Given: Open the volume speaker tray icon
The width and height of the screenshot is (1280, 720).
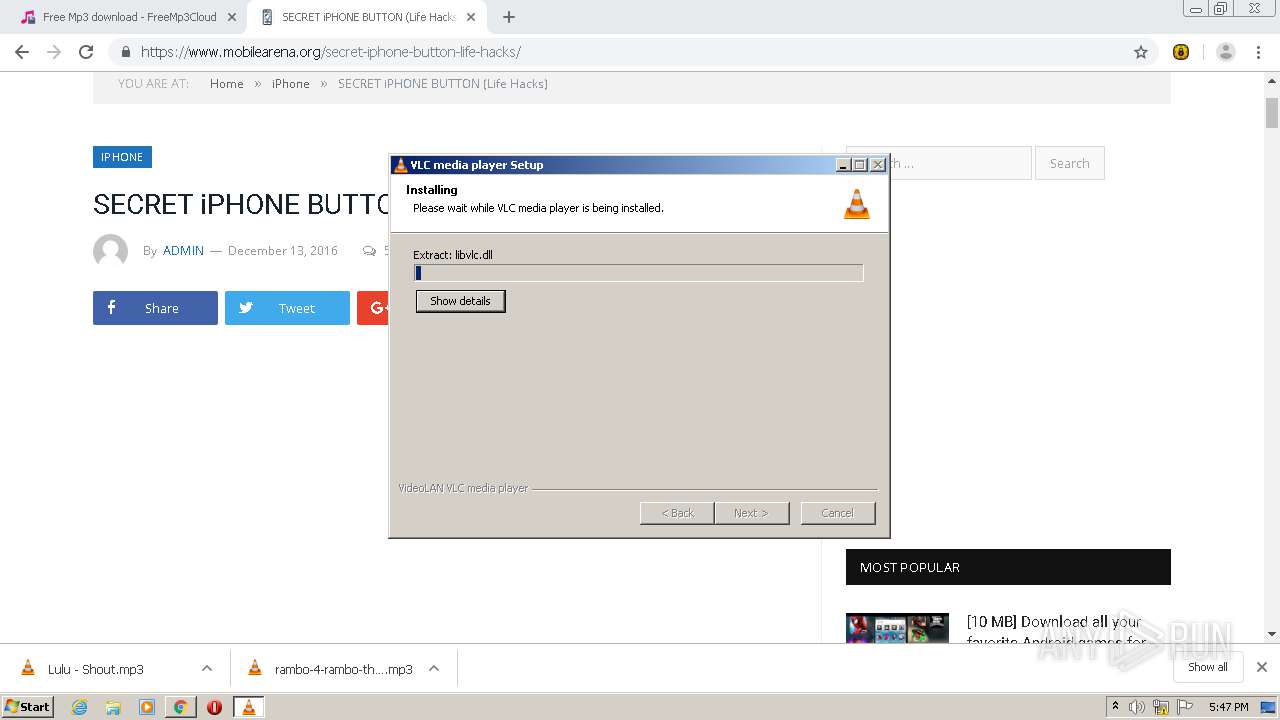Looking at the screenshot, I should coord(1137,707).
